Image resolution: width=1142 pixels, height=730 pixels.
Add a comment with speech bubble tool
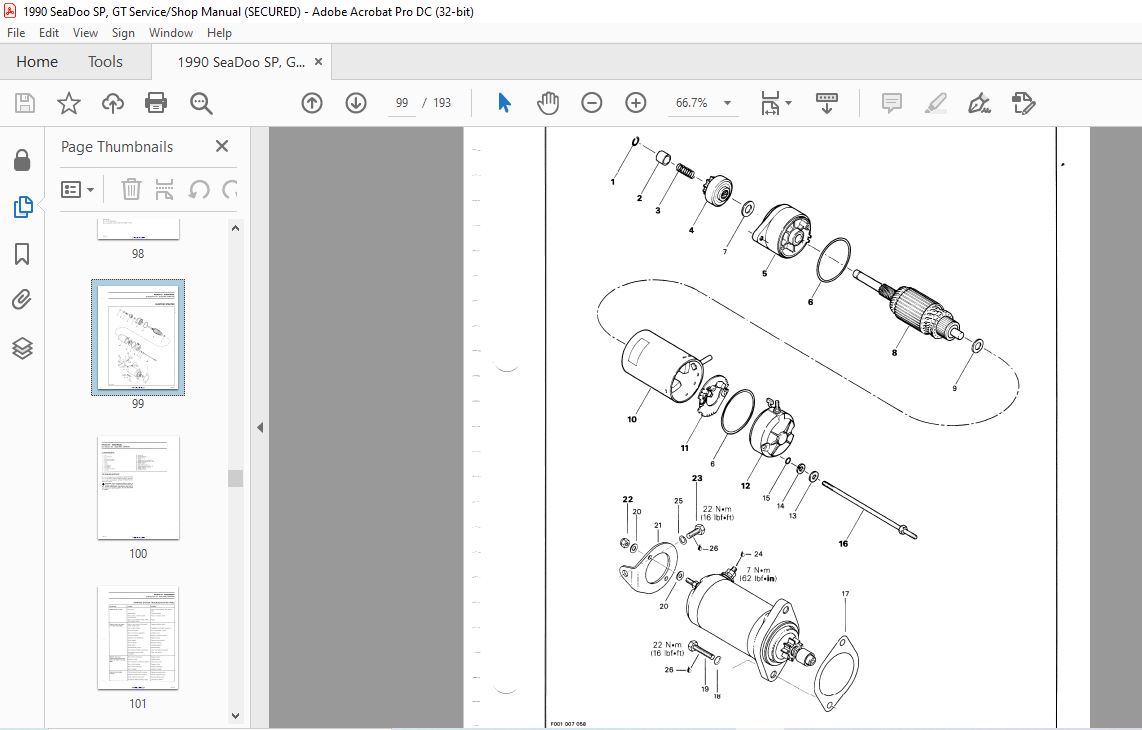pos(891,103)
